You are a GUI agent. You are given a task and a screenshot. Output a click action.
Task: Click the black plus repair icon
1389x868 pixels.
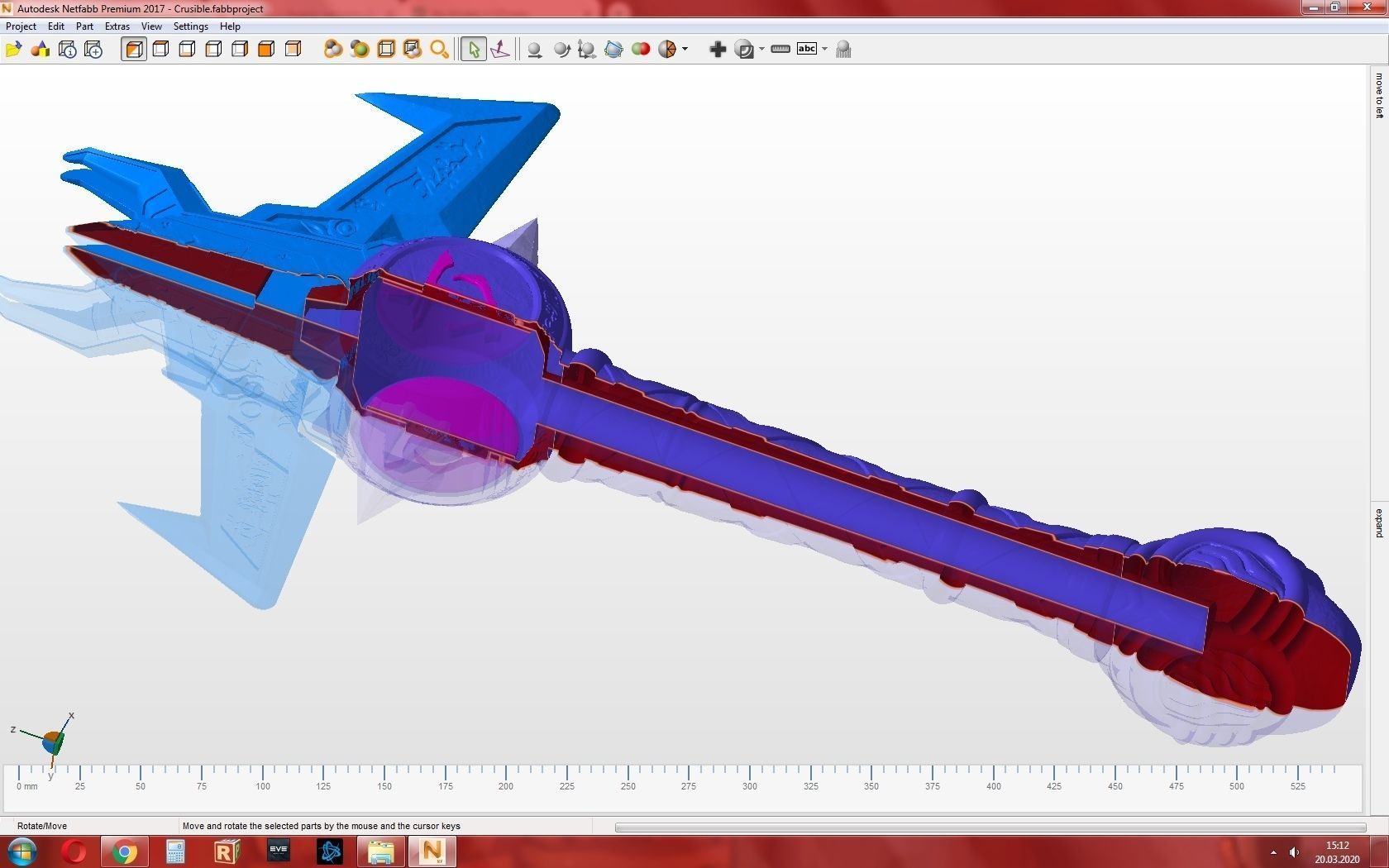click(x=718, y=50)
